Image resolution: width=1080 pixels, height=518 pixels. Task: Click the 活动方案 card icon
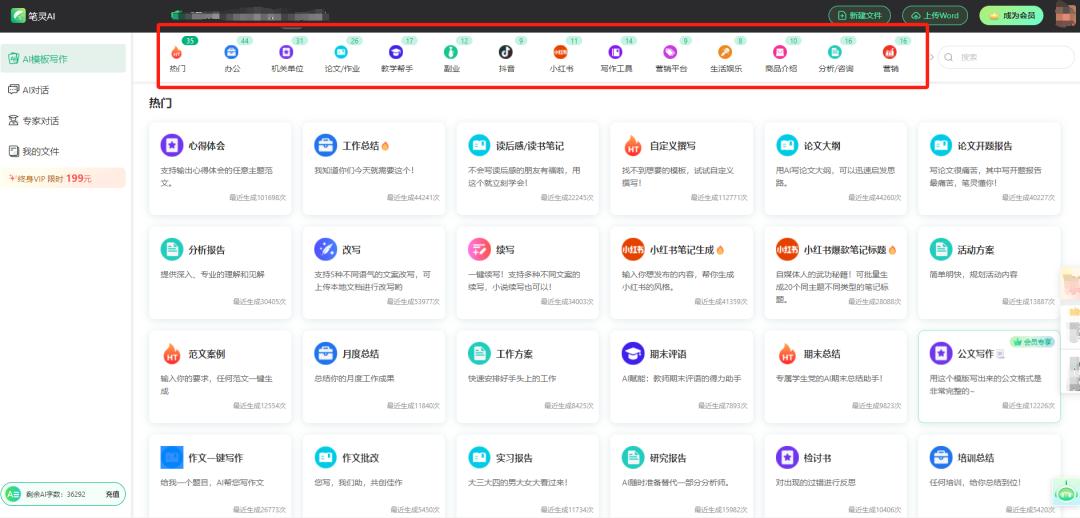coord(941,249)
